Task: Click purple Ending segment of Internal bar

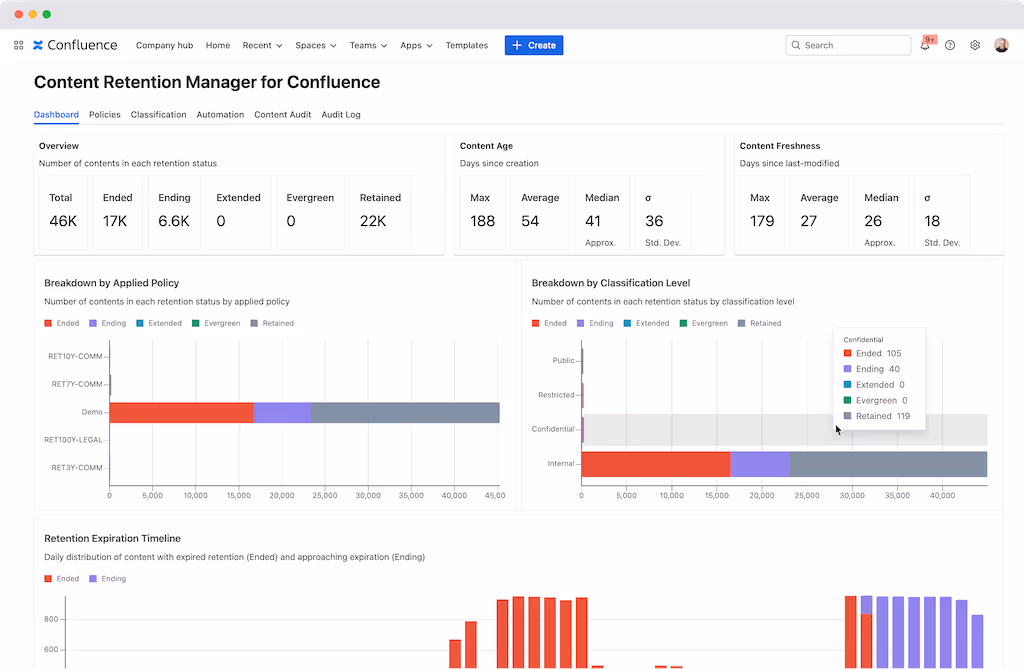Action: 760,465
